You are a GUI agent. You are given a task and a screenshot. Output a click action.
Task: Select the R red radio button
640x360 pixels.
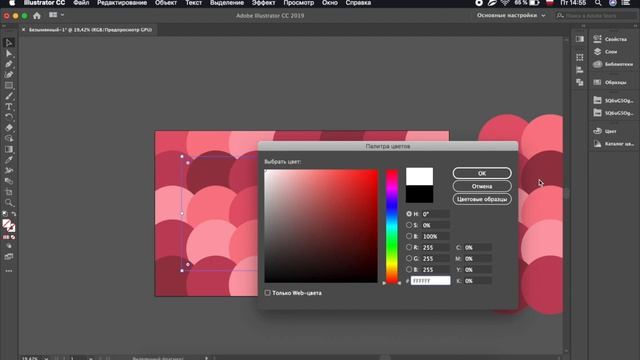click(x=409, y=247)
